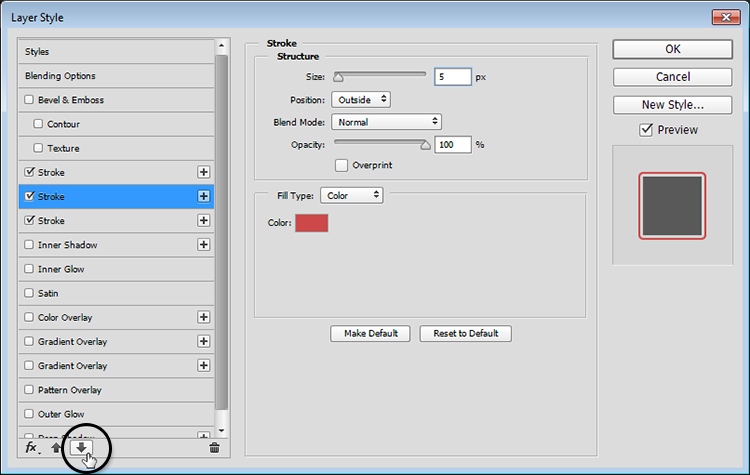This screenshot has width=750, height=475.
Task: Click plus icon beside Color Overlay
Action: point(204,317)
